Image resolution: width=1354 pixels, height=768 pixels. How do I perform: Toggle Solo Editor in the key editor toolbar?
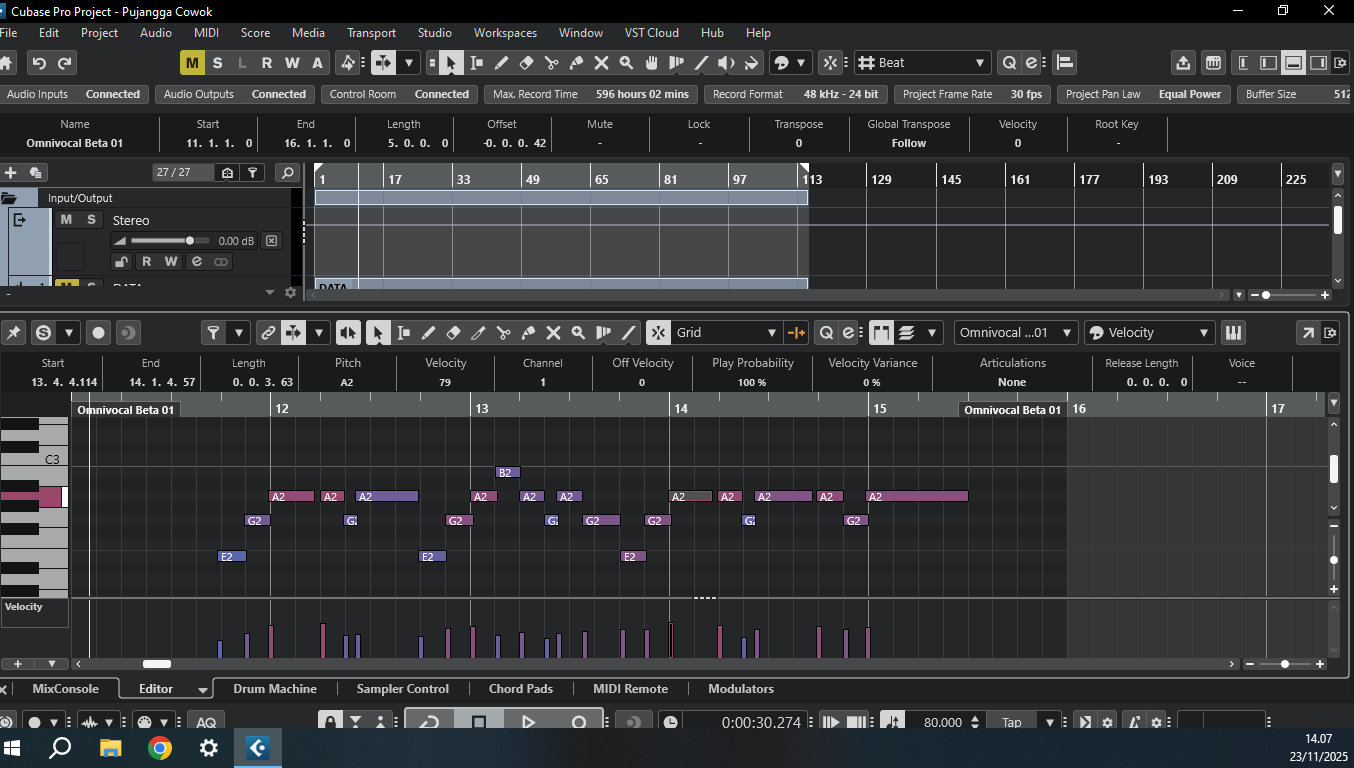43,333
